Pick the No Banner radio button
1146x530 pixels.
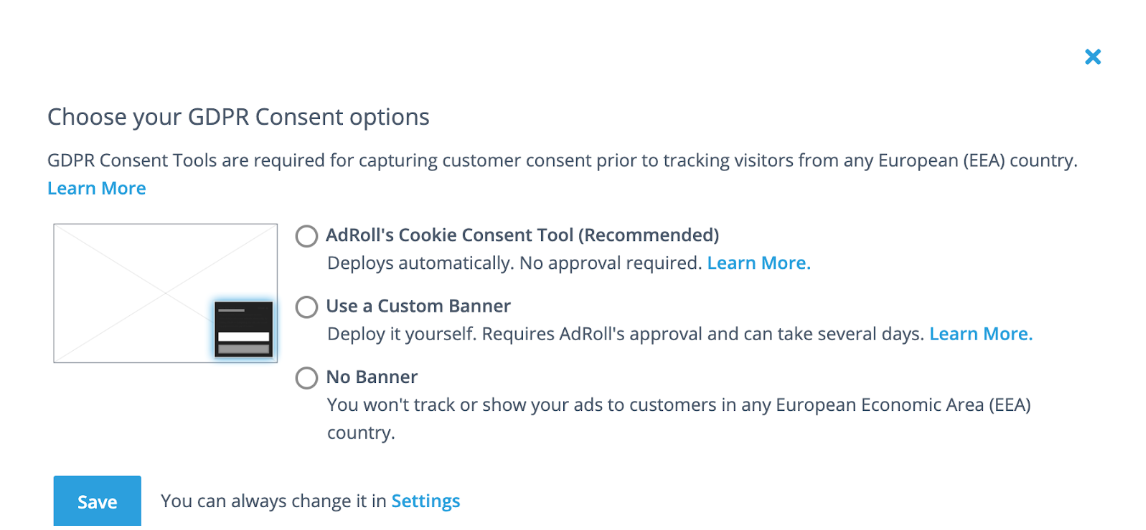[307, 378]
